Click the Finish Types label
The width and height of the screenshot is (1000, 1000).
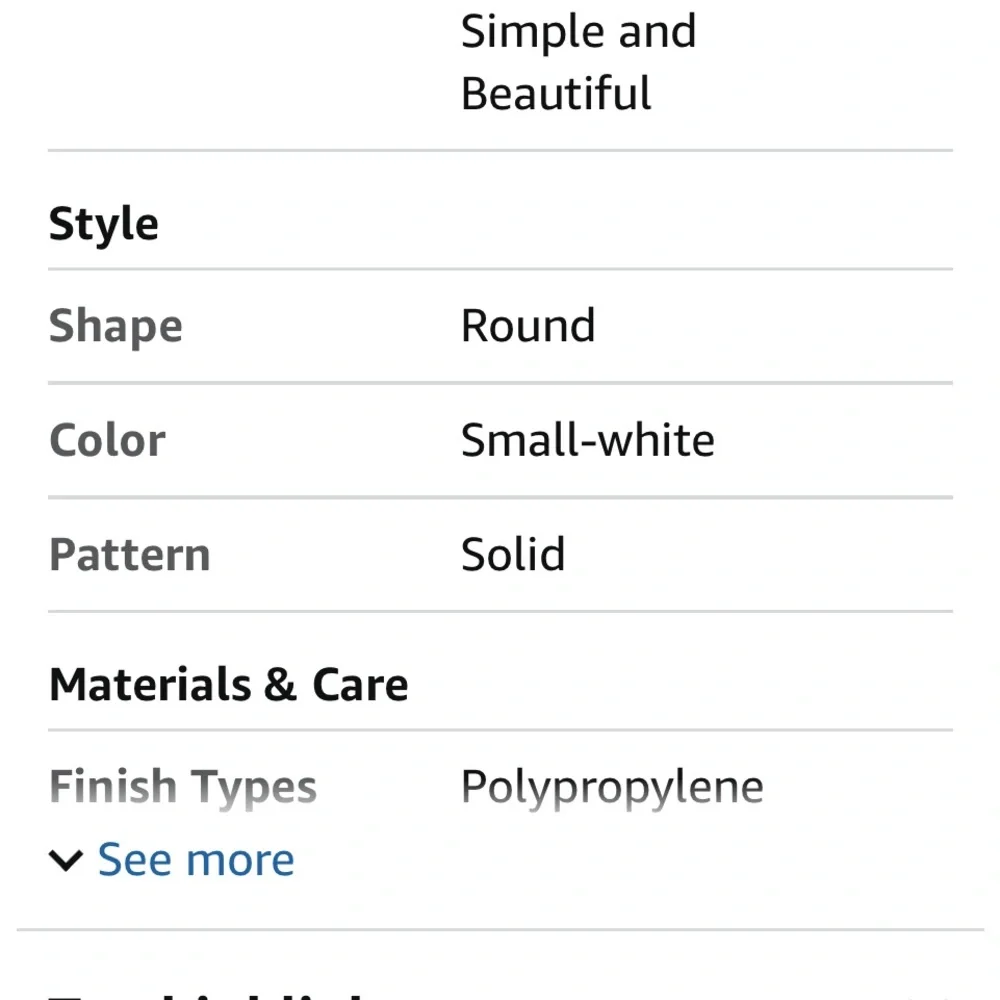182,787
